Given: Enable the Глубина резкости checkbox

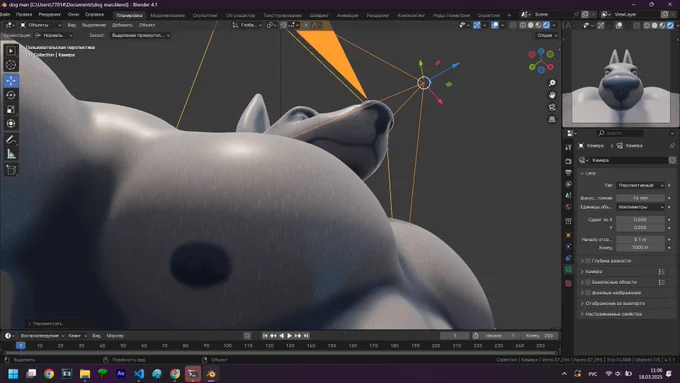Looking at the screenshot, I should 588,261.
